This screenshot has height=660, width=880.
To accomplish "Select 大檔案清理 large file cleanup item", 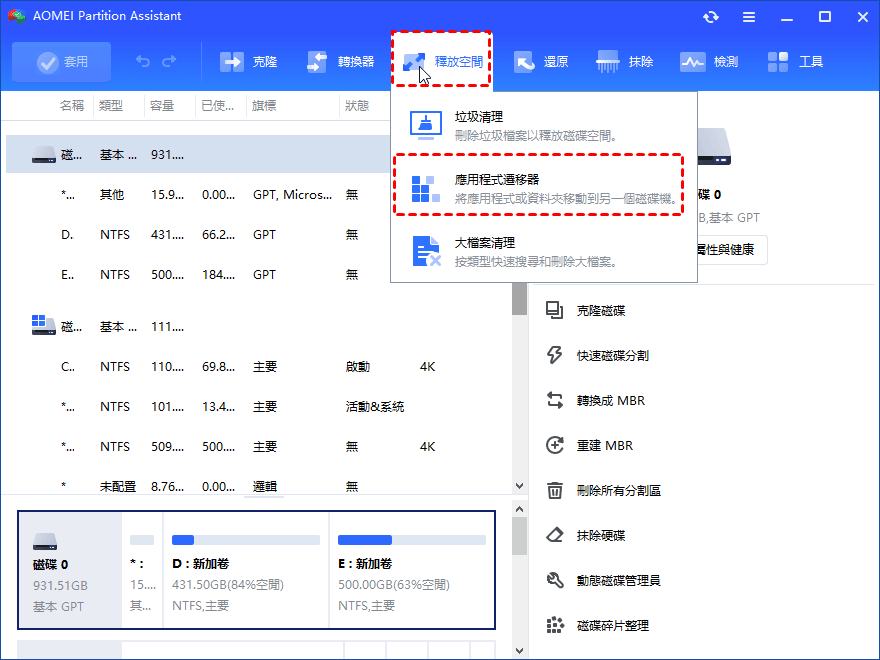I will click(x=544, y=251).
